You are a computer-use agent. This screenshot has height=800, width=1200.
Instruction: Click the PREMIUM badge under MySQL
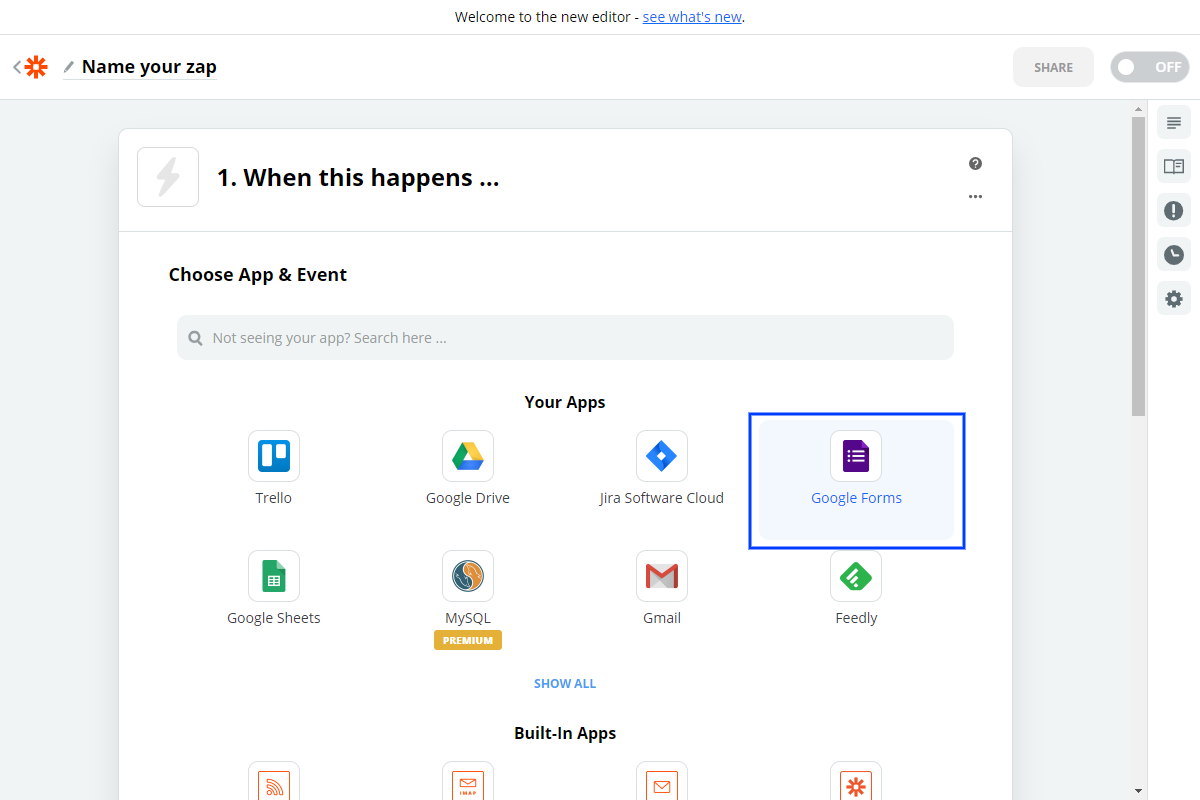tap(468, 640)
